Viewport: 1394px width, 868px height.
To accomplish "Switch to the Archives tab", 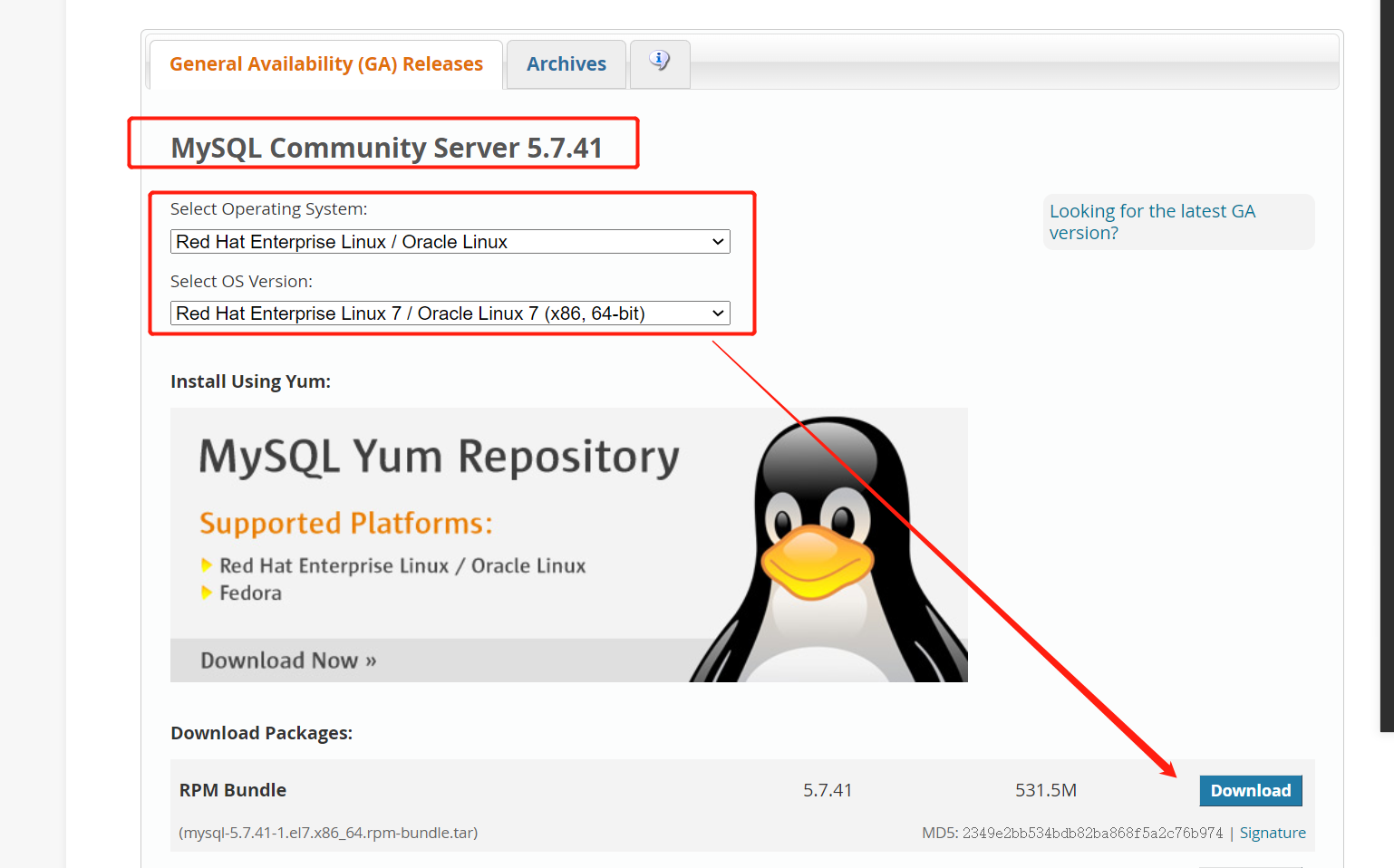I will (566, 63).
